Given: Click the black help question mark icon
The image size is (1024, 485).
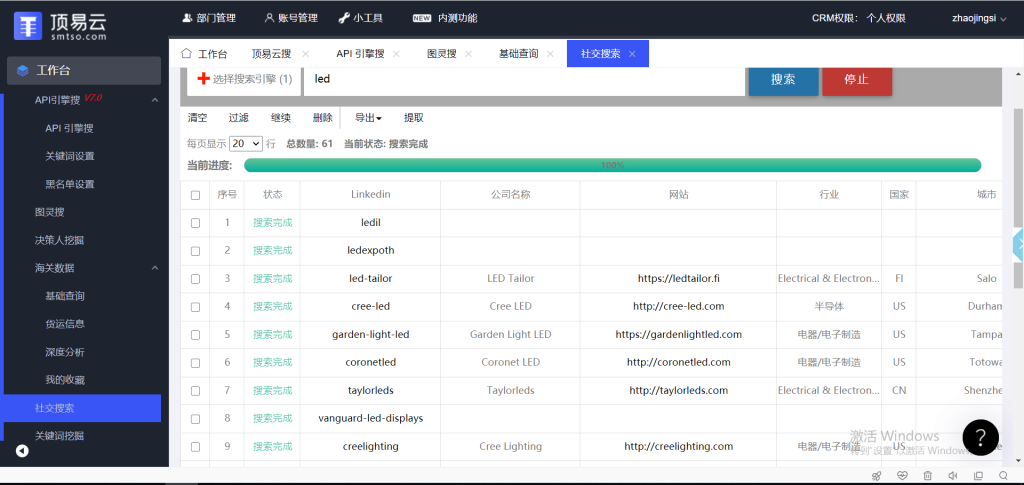Looking at the screenshot, I should [981, 436].
